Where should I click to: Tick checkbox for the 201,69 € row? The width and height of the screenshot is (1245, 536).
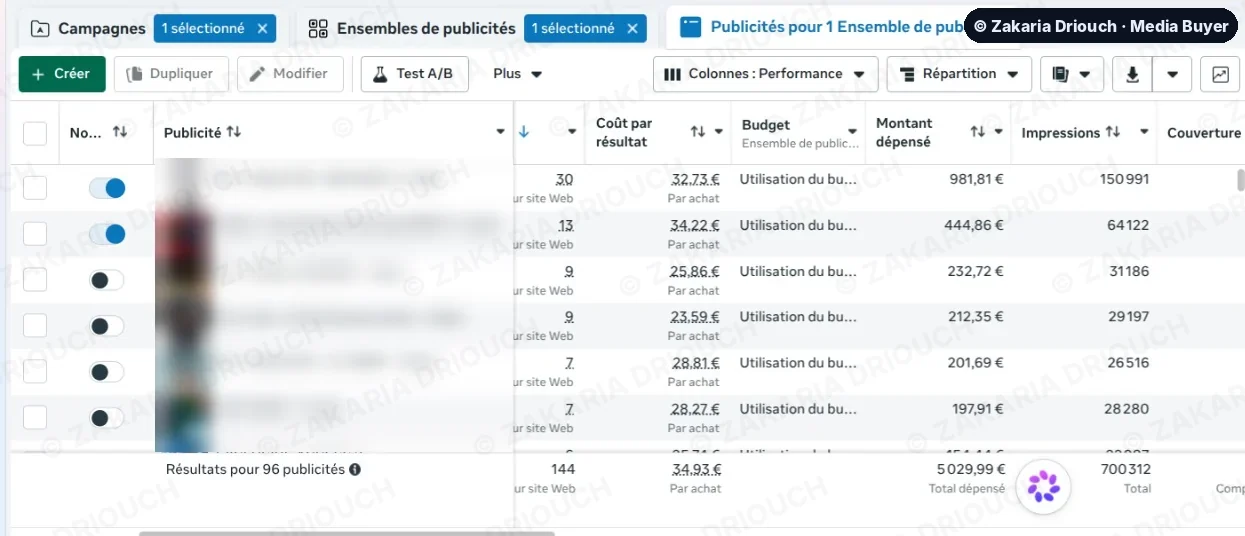35,372
